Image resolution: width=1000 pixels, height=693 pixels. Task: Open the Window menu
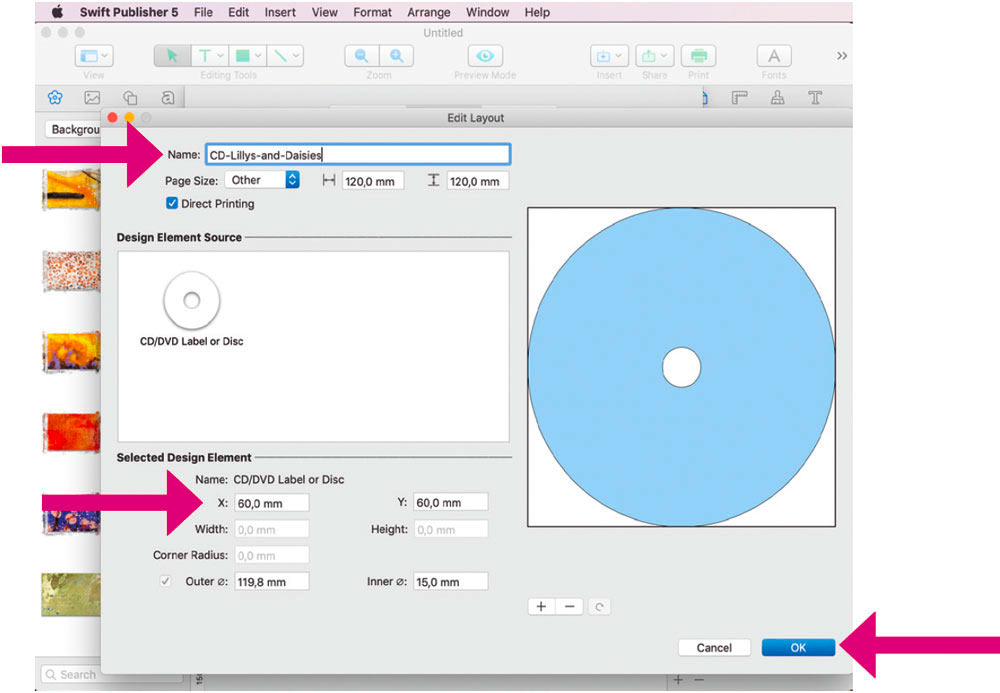coord(487,12)
